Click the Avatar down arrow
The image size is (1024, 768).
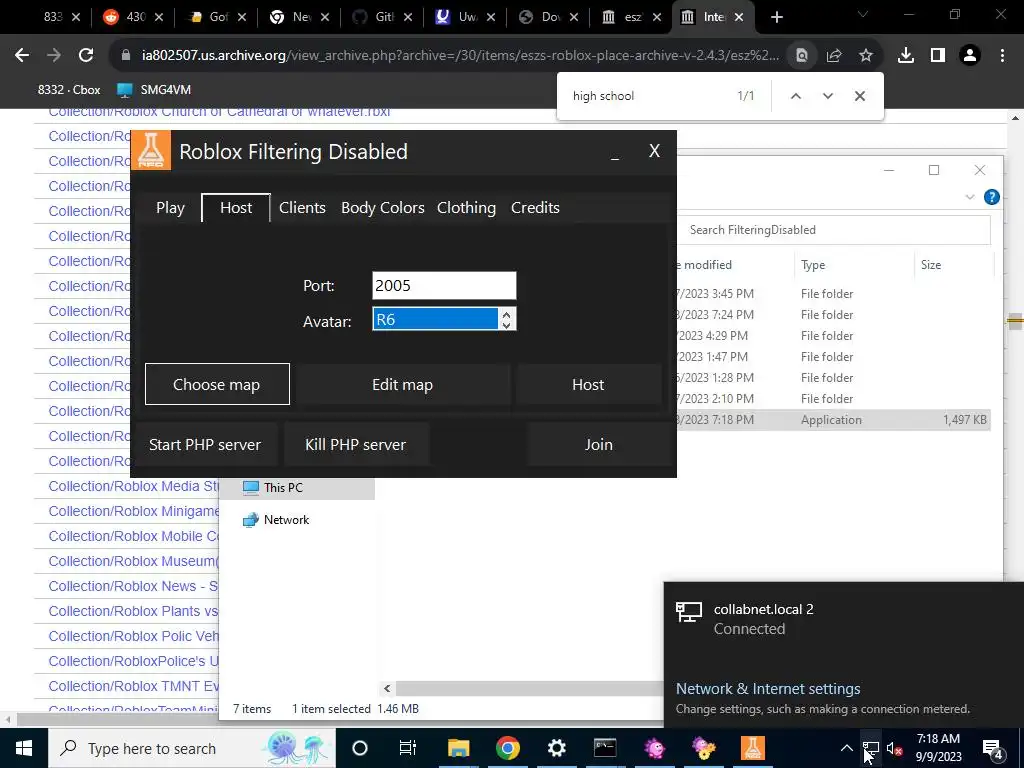coord(506,325)
